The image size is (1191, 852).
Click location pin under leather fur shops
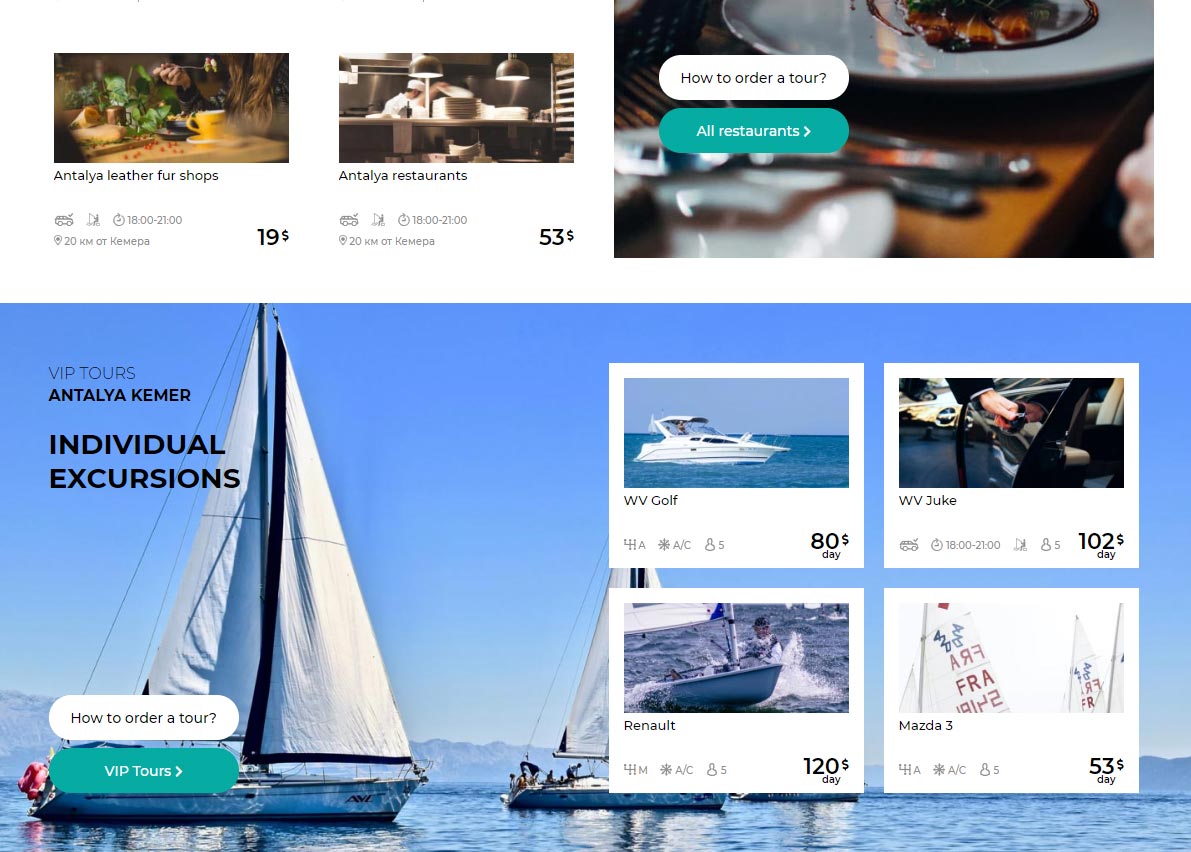coord(58,241)
